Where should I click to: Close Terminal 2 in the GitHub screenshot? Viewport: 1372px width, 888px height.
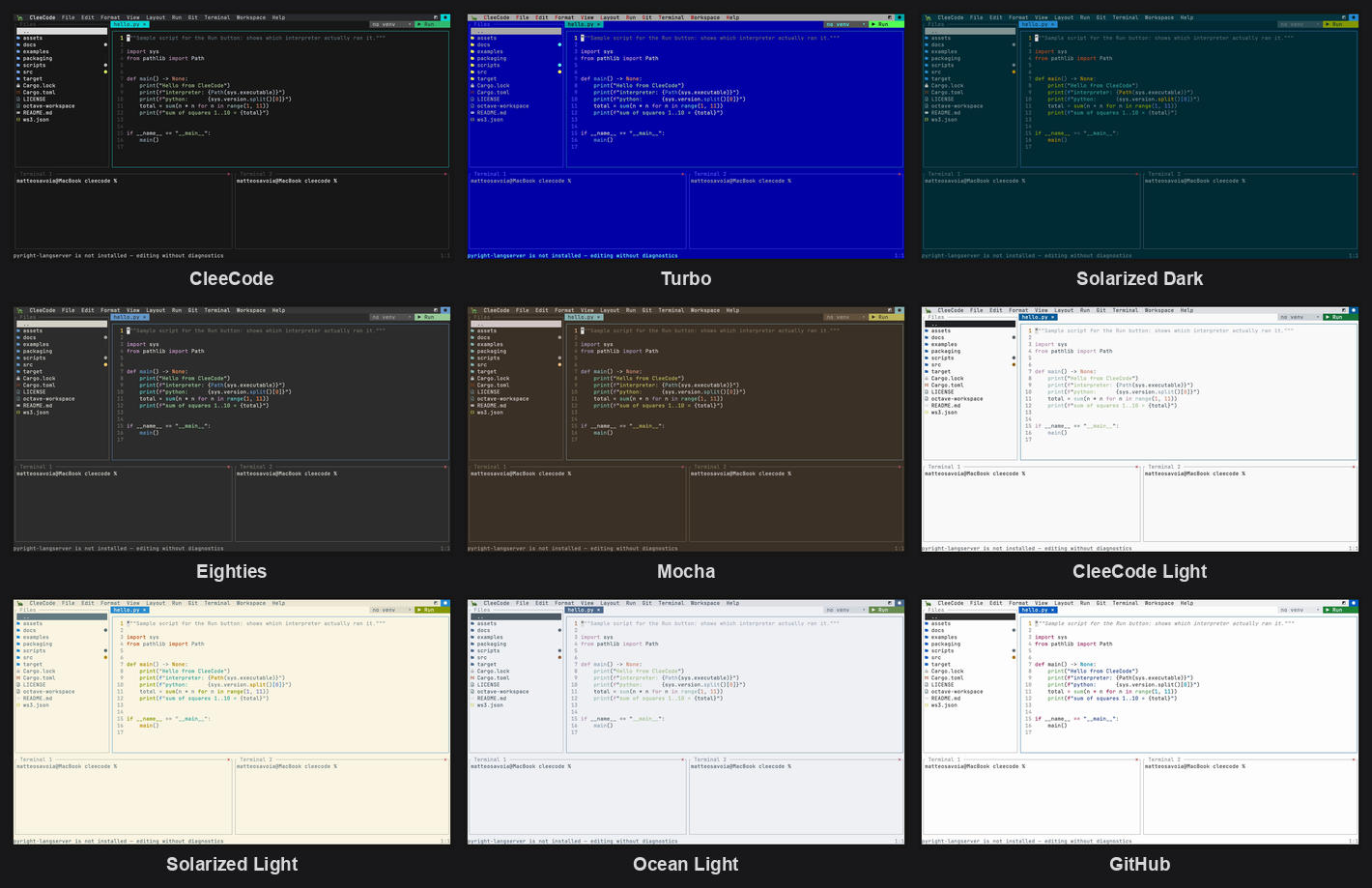1354,759
